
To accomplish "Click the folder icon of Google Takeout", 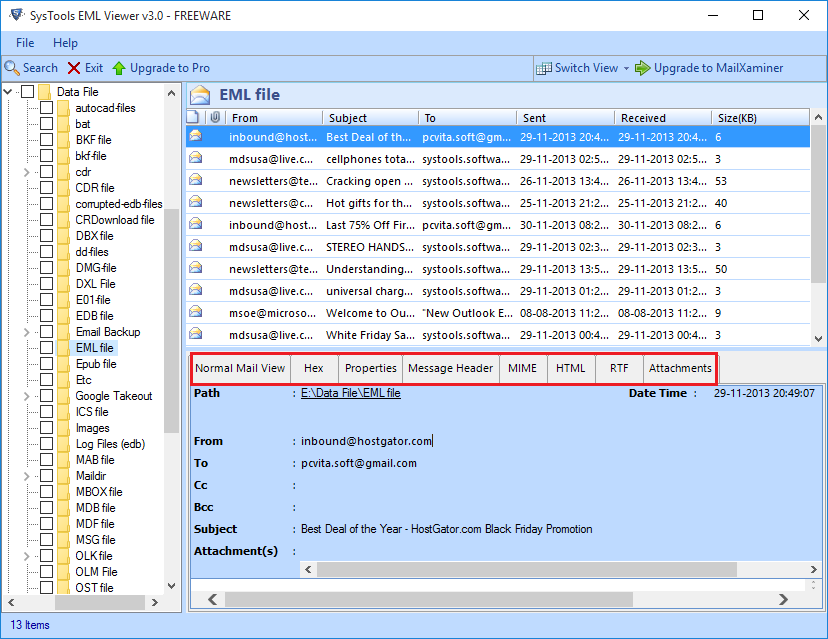I will (63, 396).
